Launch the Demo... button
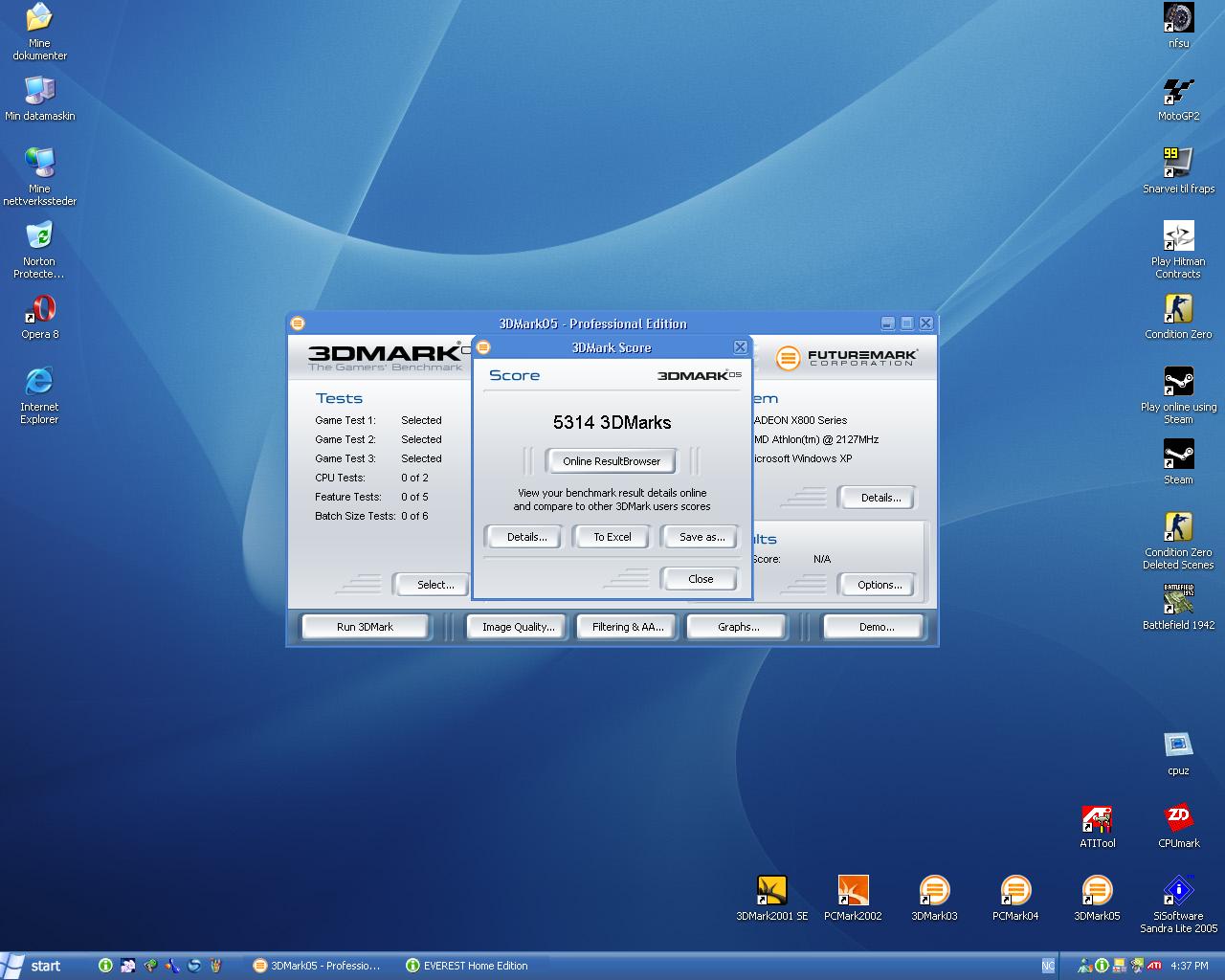The height and width of the screenshot is (980, 1225). 876,627
